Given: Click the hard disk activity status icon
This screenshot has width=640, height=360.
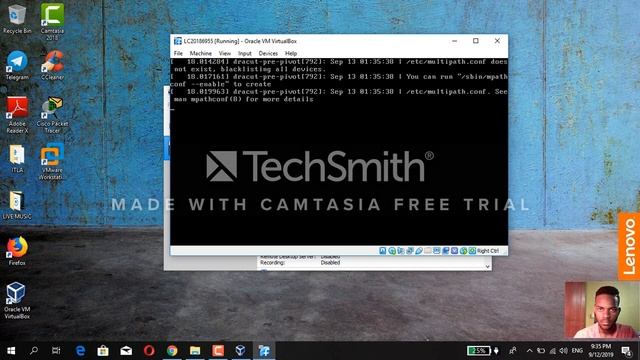Looking at the screenshot, I should (383, 251).
